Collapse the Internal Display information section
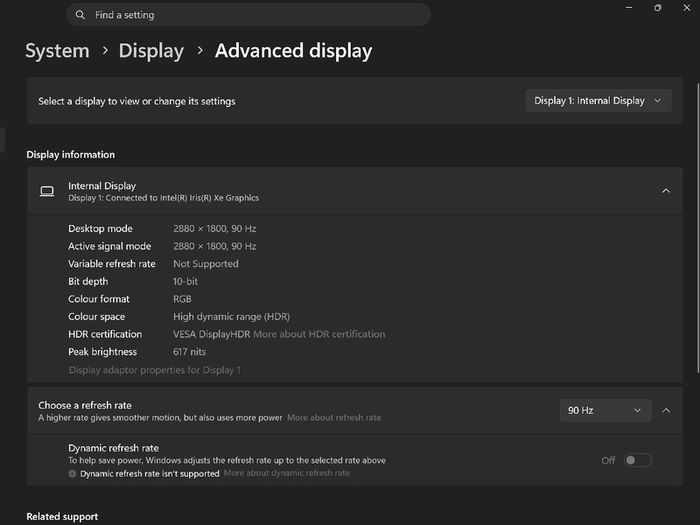 (666, 191)
